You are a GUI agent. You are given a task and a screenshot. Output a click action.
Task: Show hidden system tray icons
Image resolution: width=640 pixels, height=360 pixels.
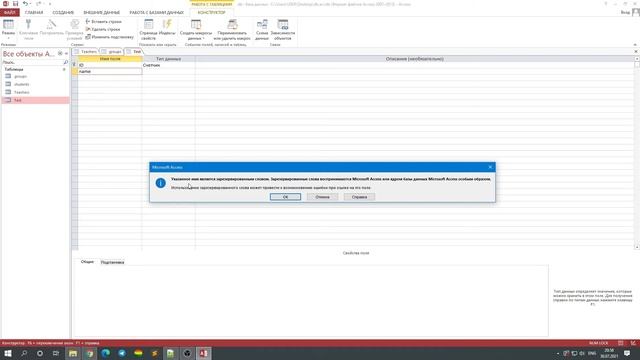tap(558, 353)
